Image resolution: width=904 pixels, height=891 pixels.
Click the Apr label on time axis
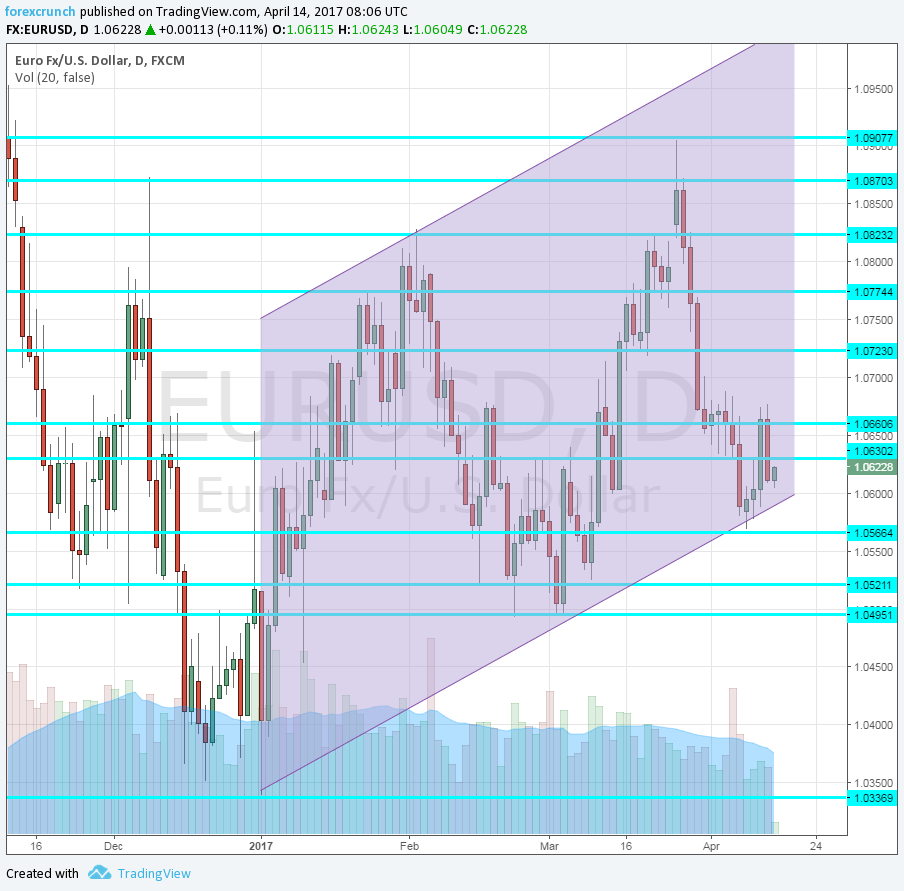(x=711, y=846)
